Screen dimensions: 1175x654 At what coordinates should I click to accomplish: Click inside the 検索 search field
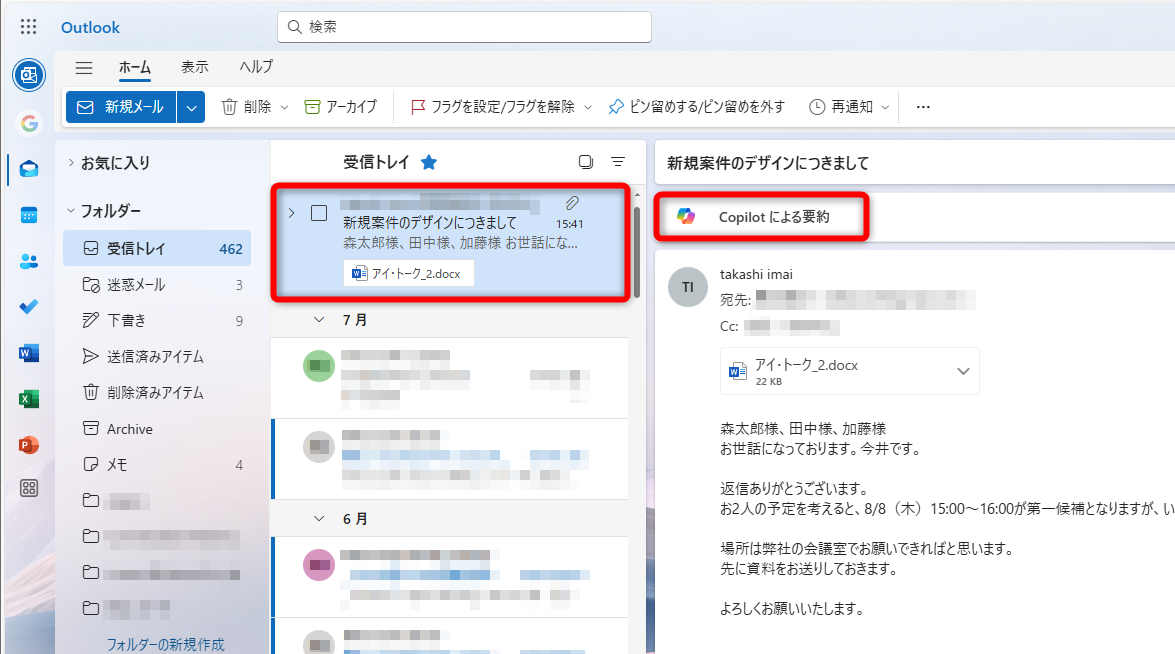click(464, 27)
